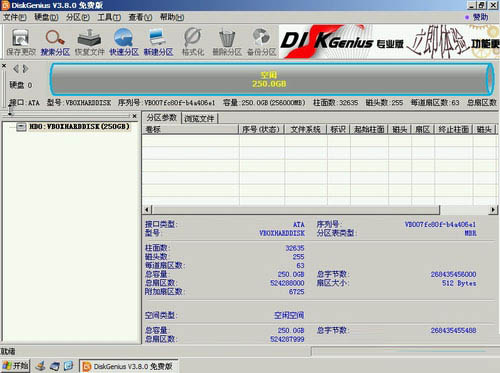Close the left disk tree panel
The height and width of the screenshot is (373, 500).
pos(134,116)
